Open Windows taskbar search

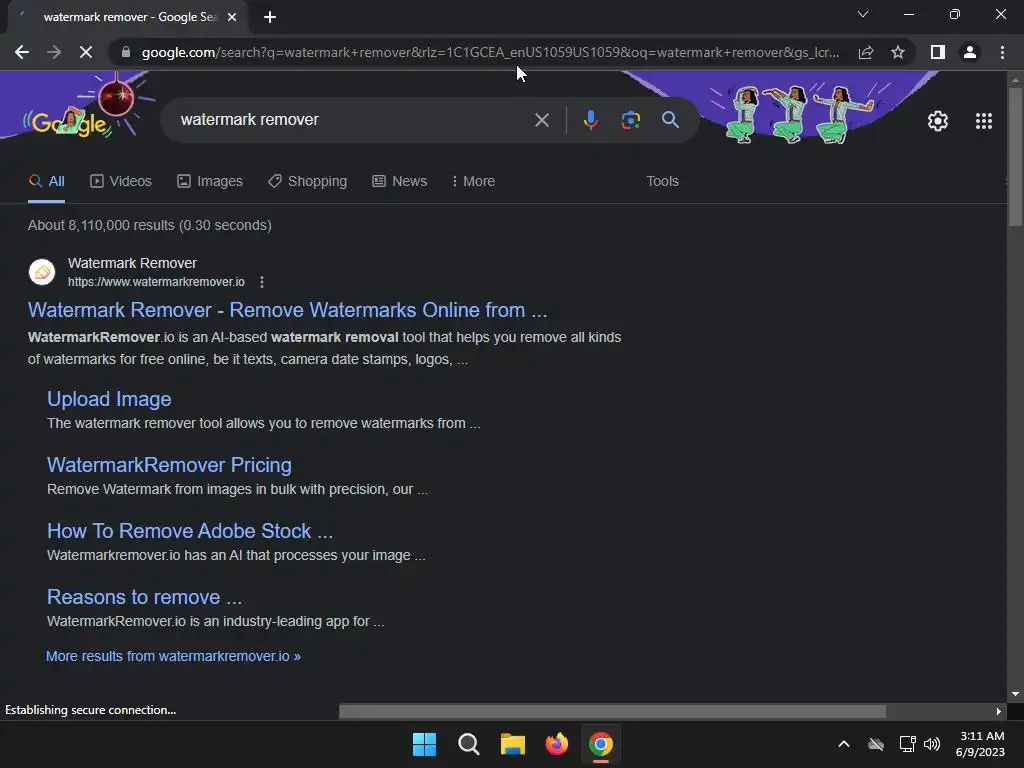coord(468,744)
